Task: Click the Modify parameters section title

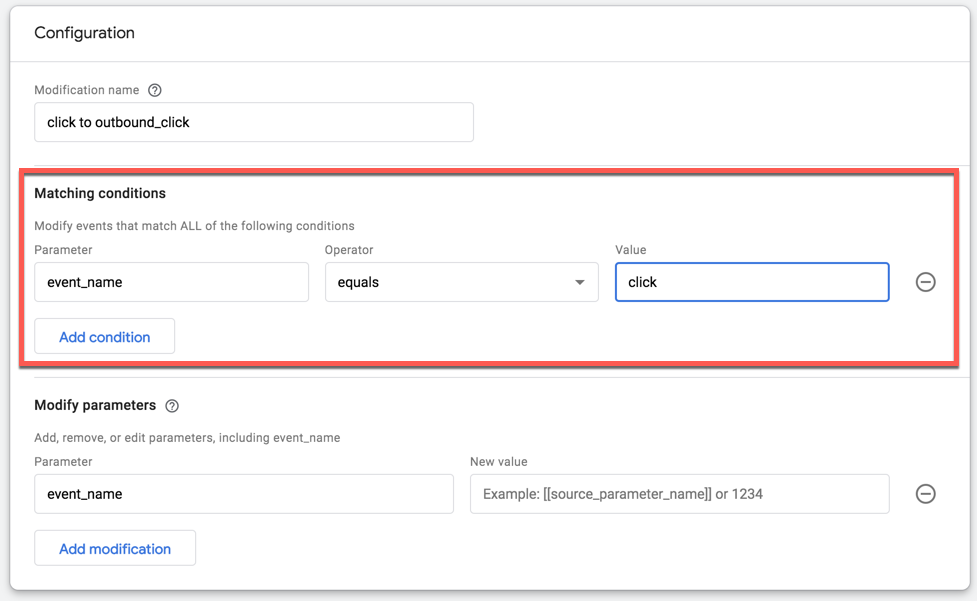Action: pos(95,405)
